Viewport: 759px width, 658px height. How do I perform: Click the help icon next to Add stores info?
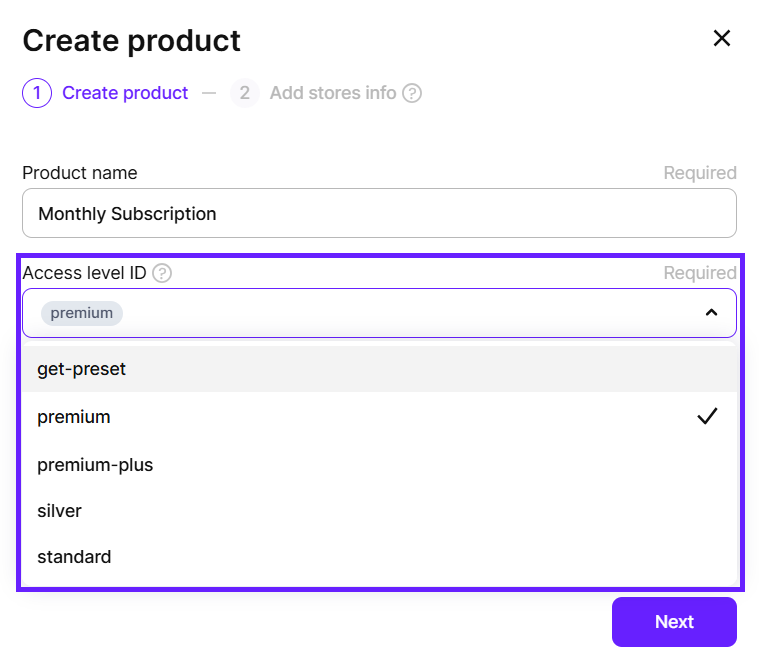411,93
